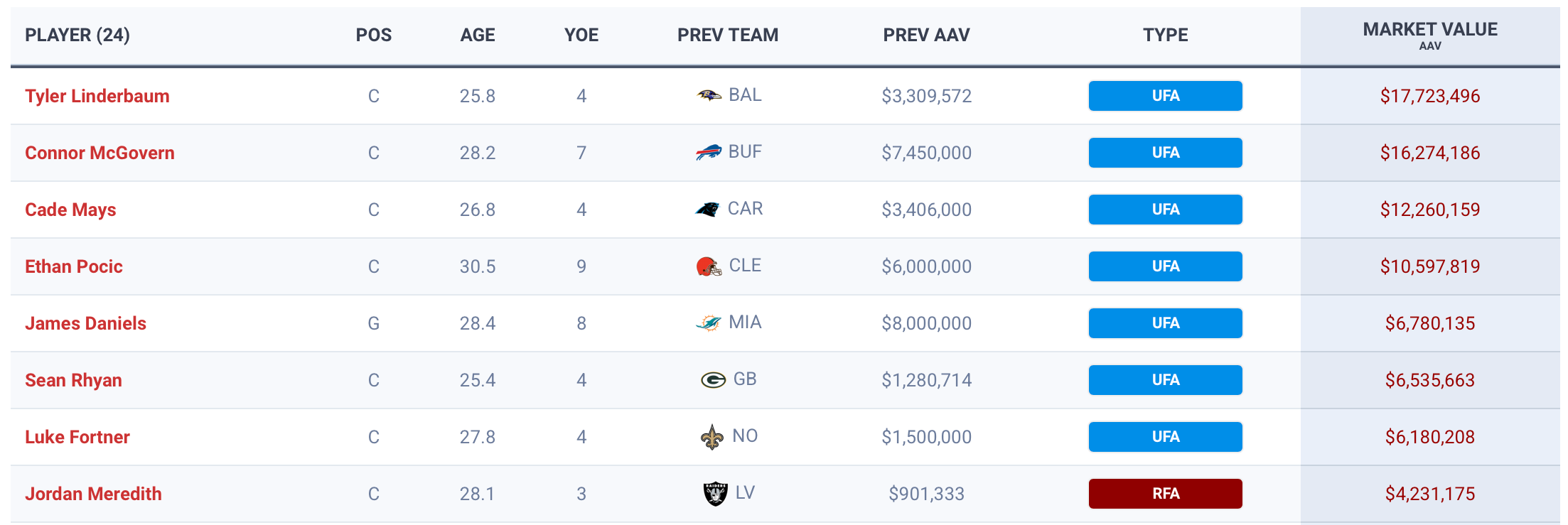
Task: Click the PLAYER (24) column header
Action: point(77,35)
